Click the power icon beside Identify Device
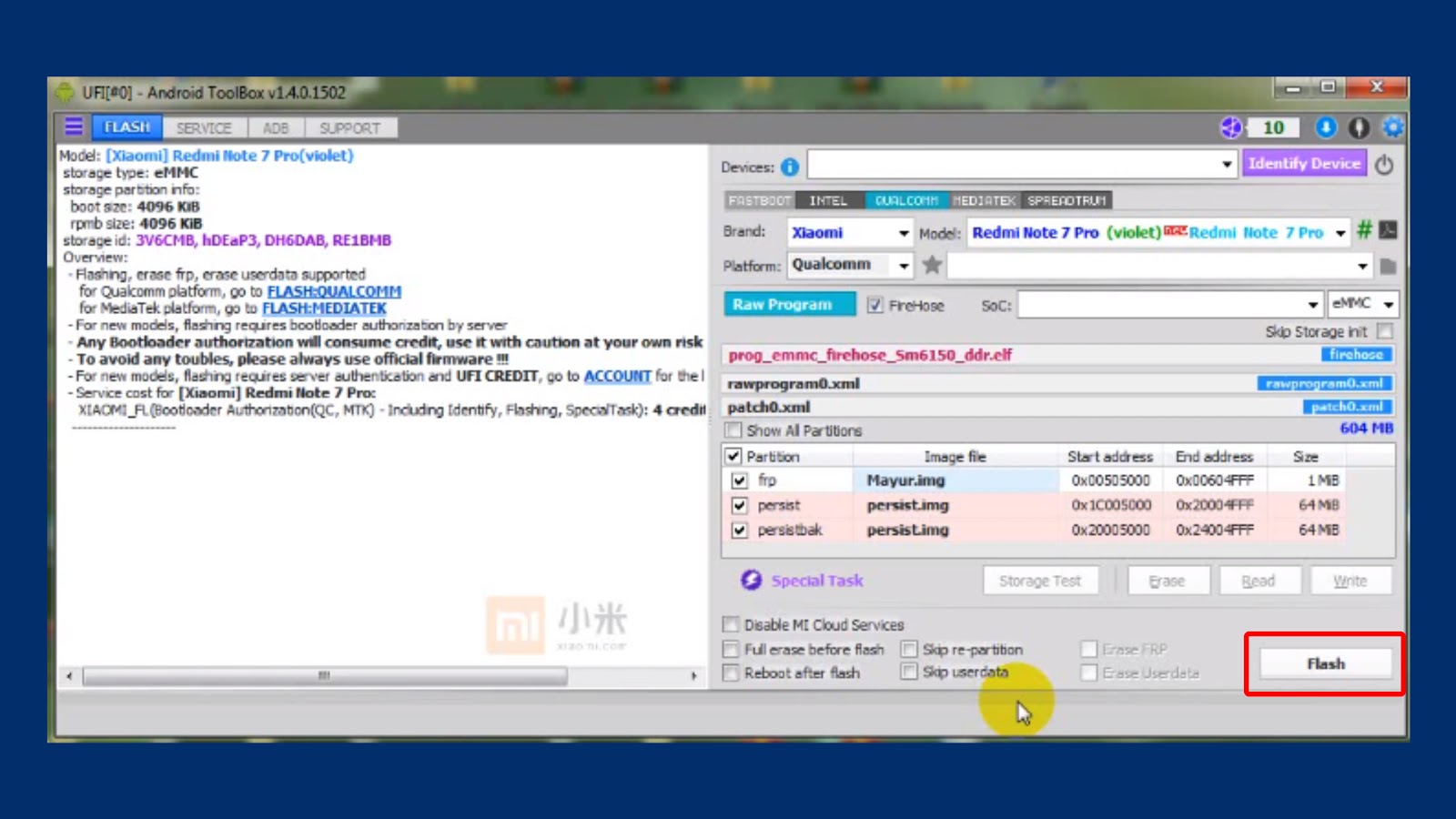The image size is (1456, 819). (x=1384, y=165)
